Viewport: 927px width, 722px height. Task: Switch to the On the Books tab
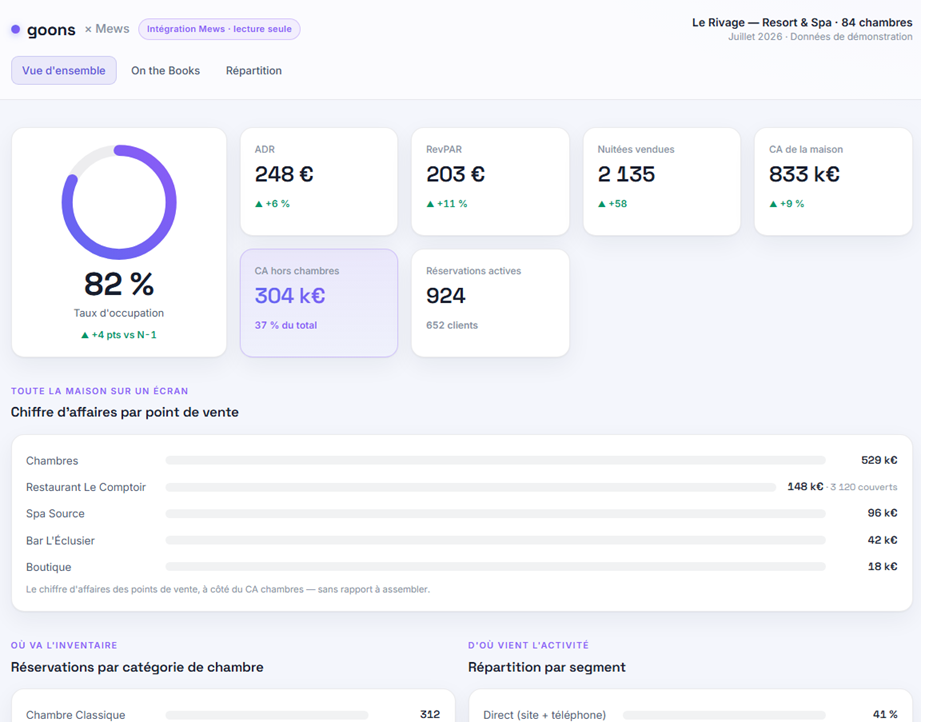pyautogui.click(x=166, y=70)
